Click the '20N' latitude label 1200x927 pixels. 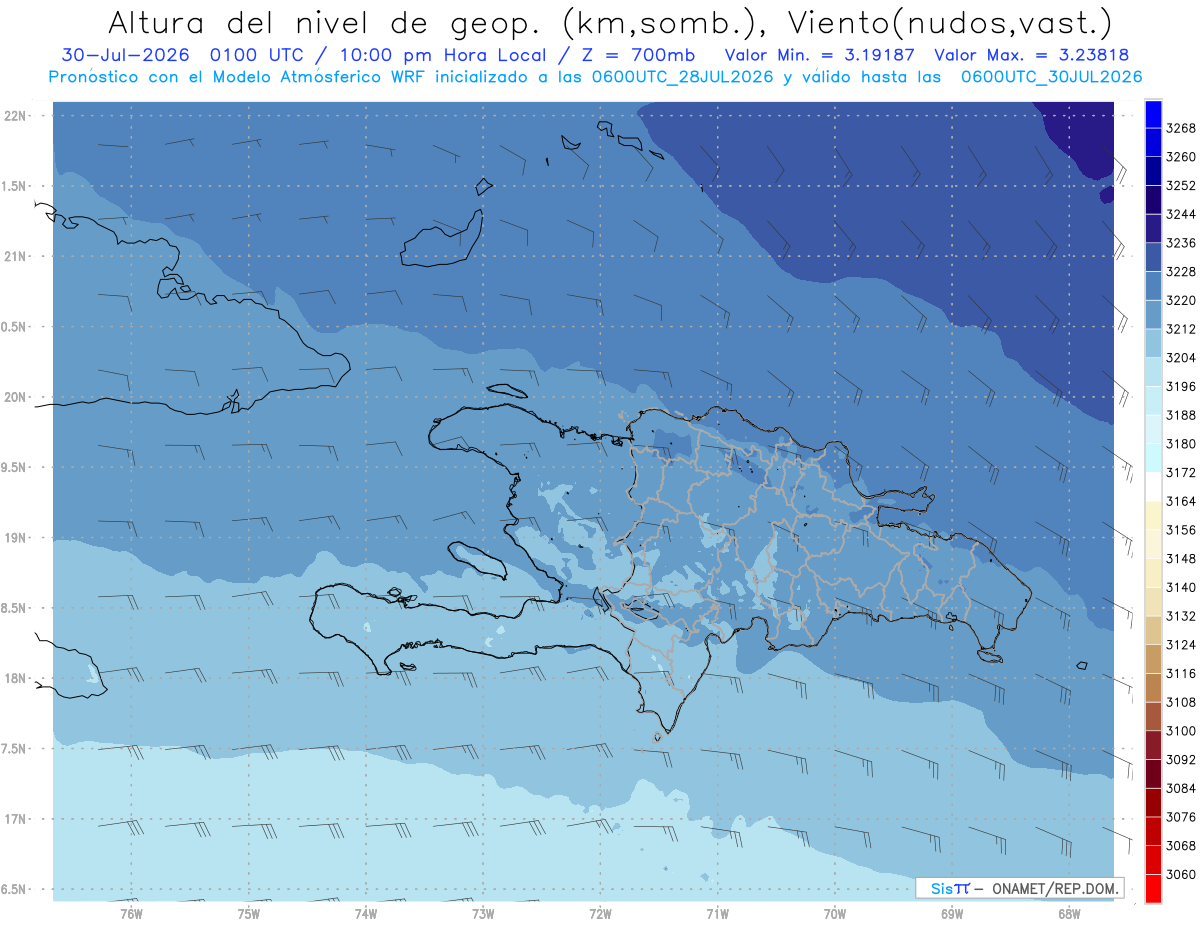pyautogui.click(x=15, y=397)
